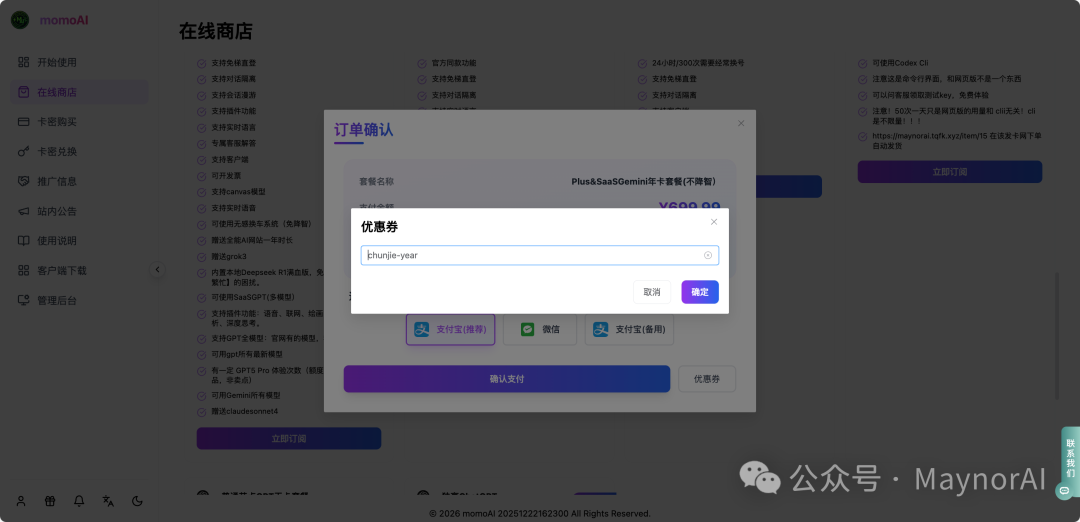Select 支付宝(备用) payment method
The image size is (1080, 522).
pos(630,330)
